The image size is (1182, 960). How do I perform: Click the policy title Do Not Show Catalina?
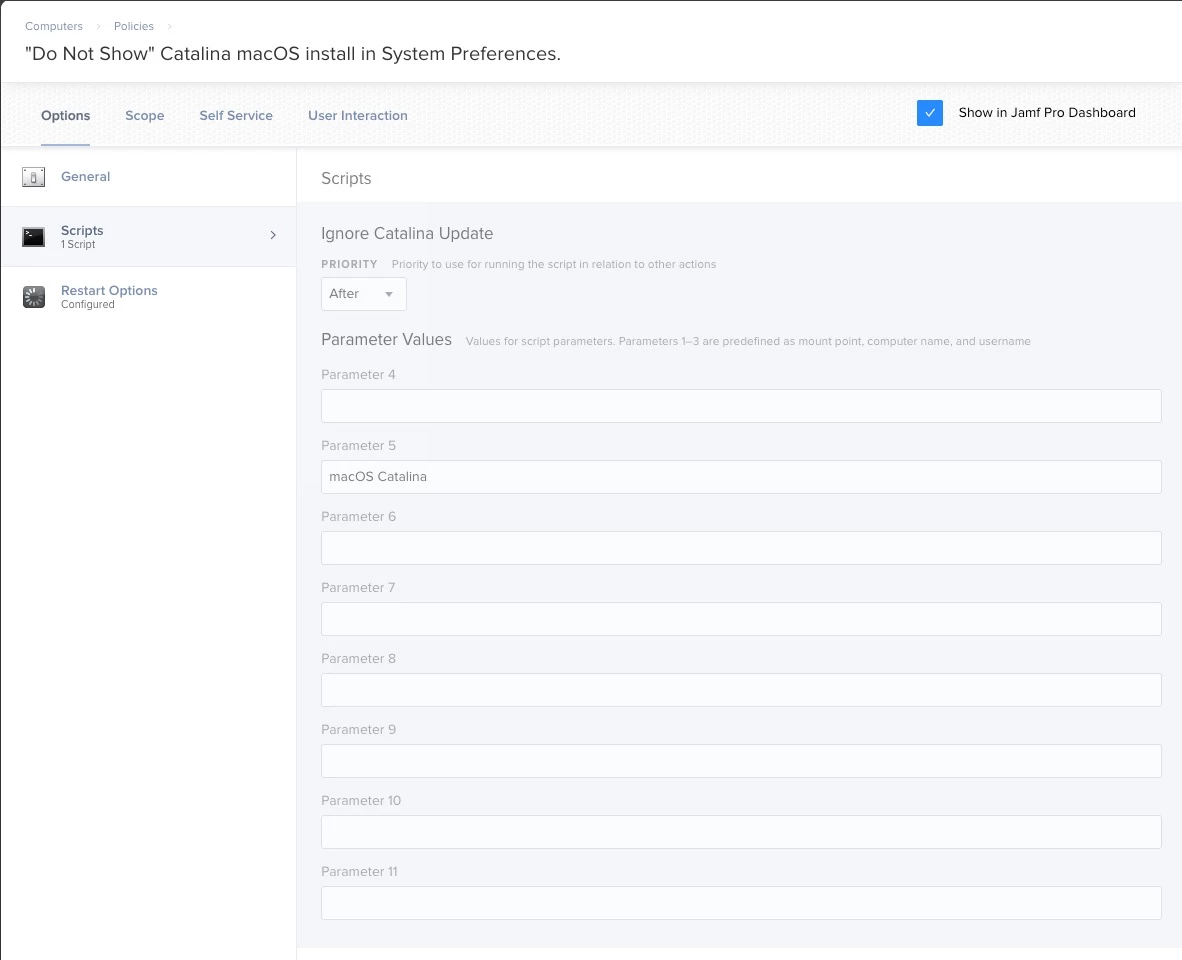tap(292, 54)
